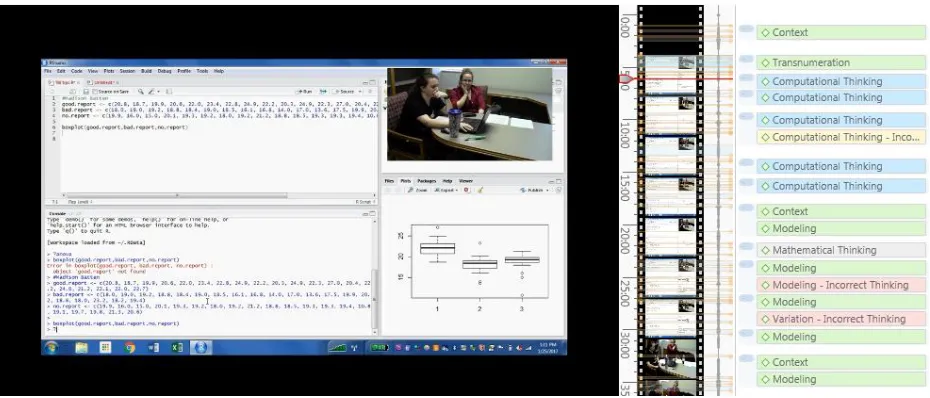Click the find/replace magnifier icon
This screenshot has height=398, width=930.
point(141,92)
